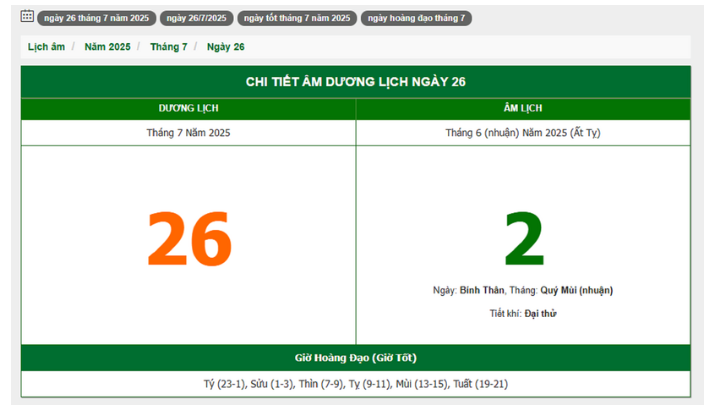Screen dimensions: 708x410
Task: Select the 'DƯƠNG LỊCH' column header
Action: coord(188,108)
